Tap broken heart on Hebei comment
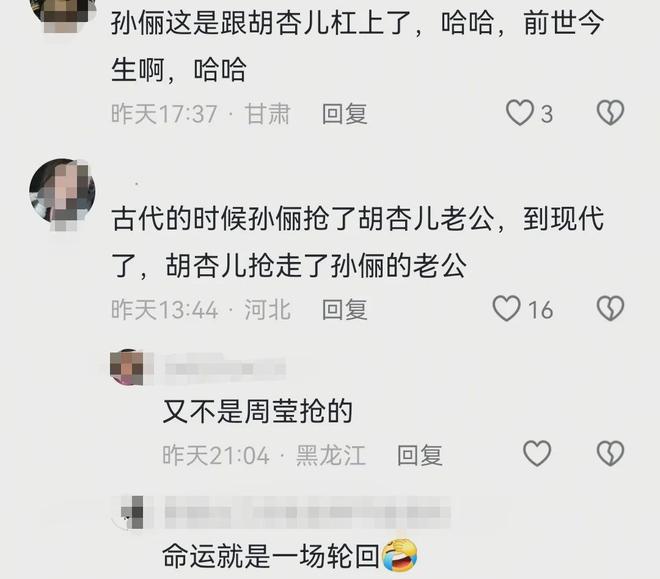 coord(610,308)
